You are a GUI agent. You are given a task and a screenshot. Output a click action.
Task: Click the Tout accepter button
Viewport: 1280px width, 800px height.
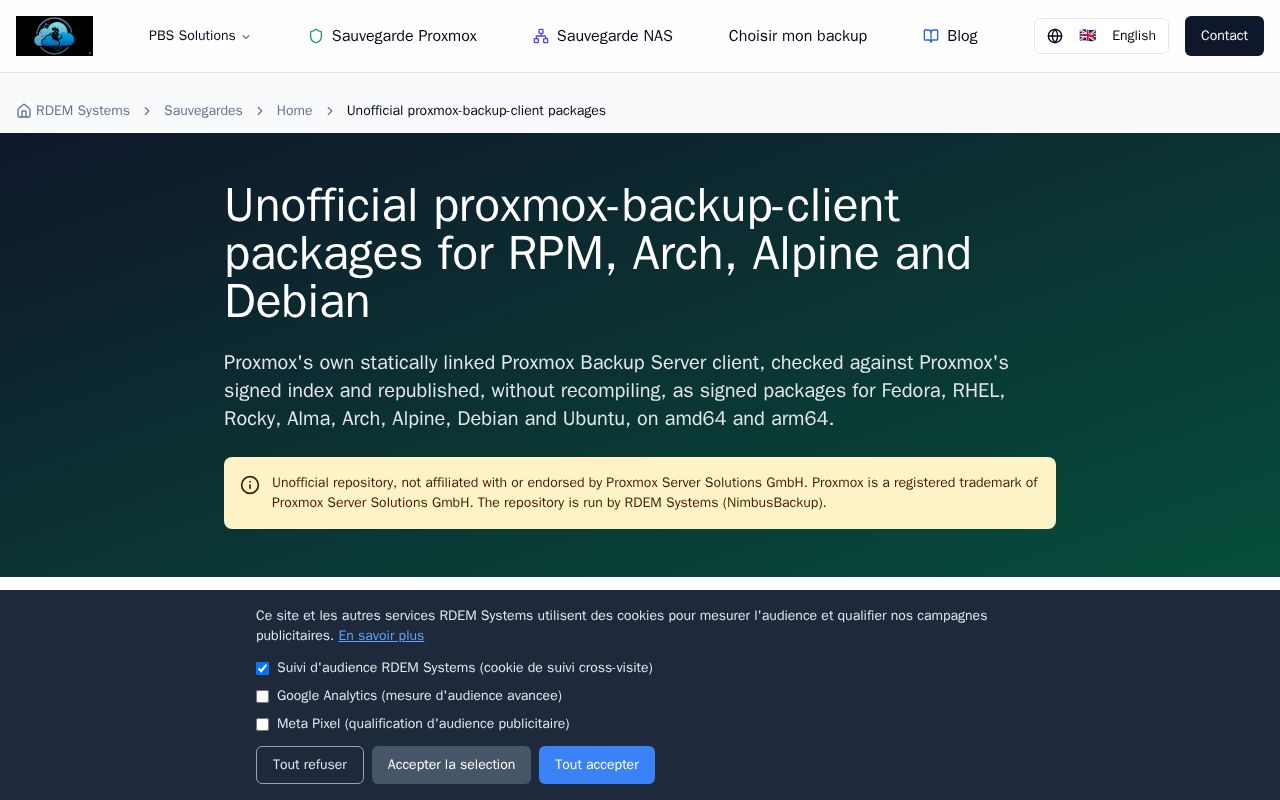[x=597, y=765]
